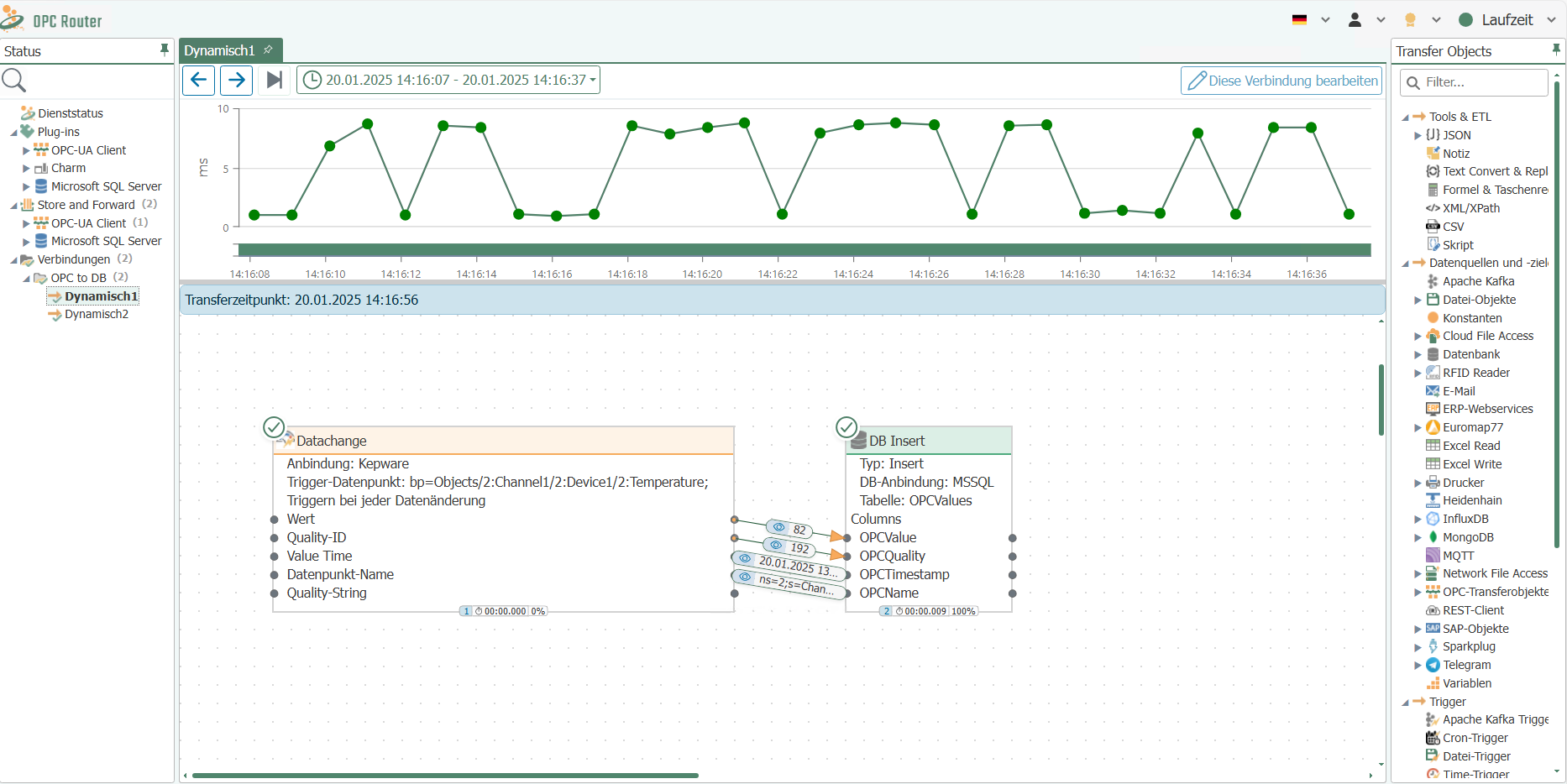The height and width of the screenshot is (784, 1567).
Task: Click the search magnifier in Status panel
Action: (x=14, y=81)
